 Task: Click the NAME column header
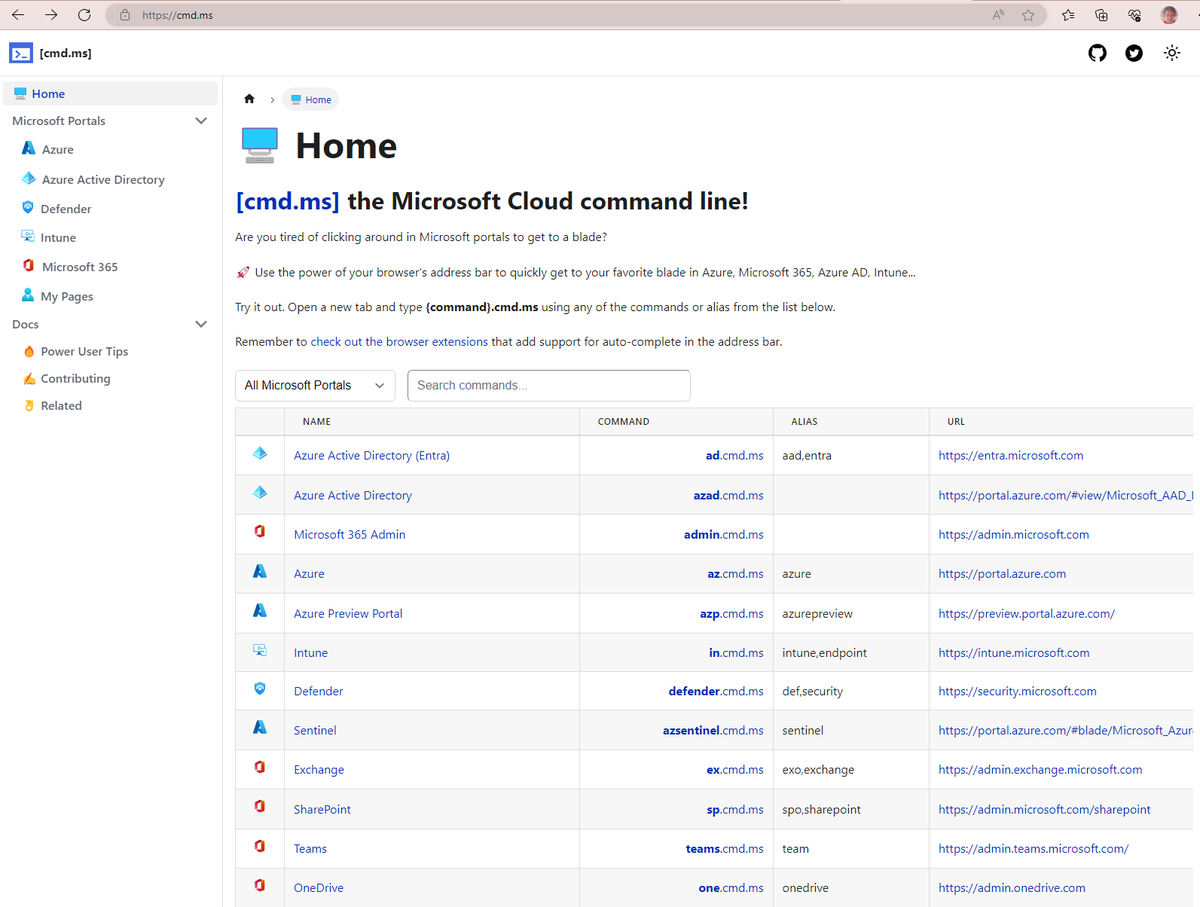(x=317, y=422)
